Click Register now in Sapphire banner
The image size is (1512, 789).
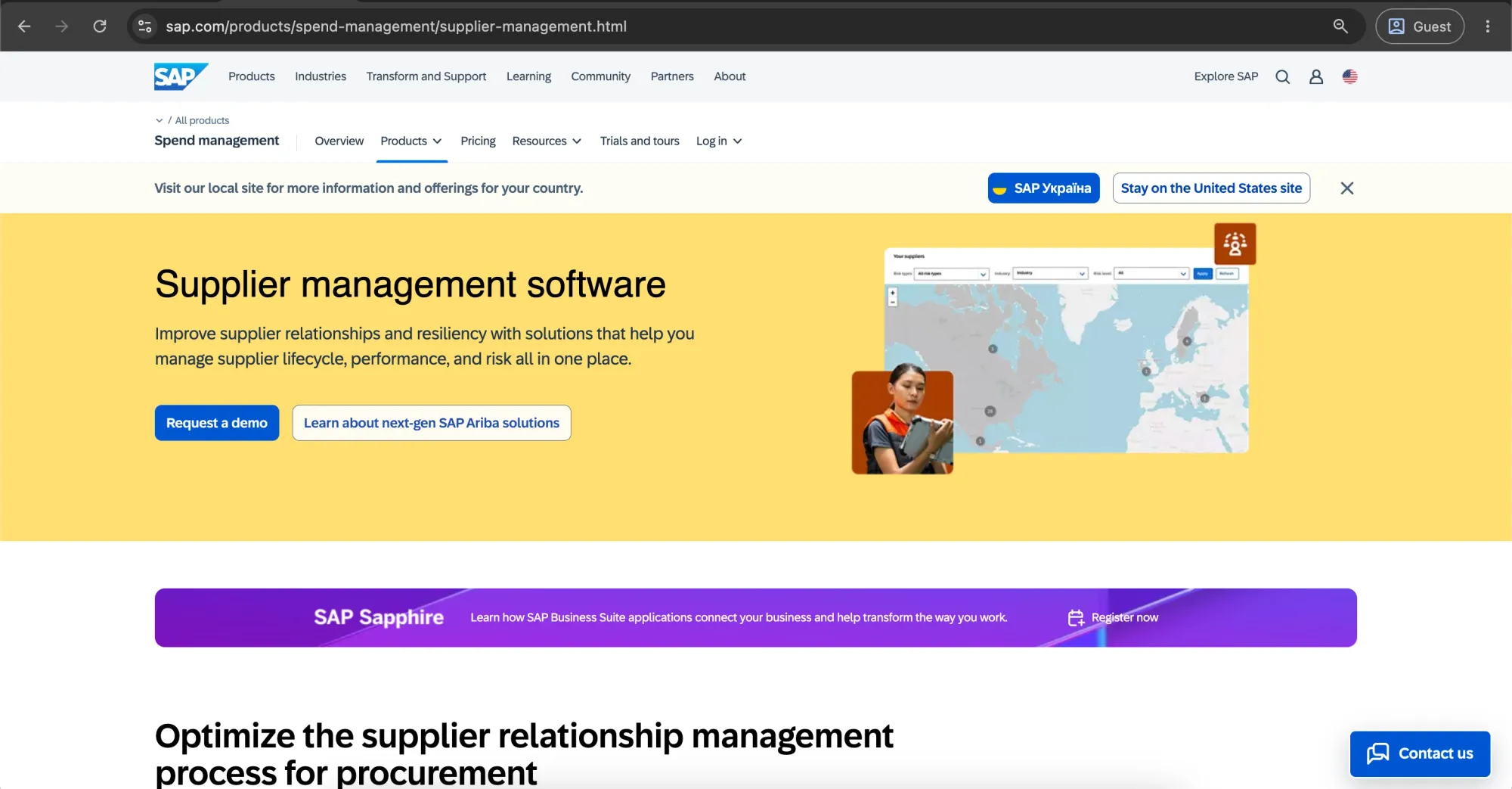(x=1124, y=618)
